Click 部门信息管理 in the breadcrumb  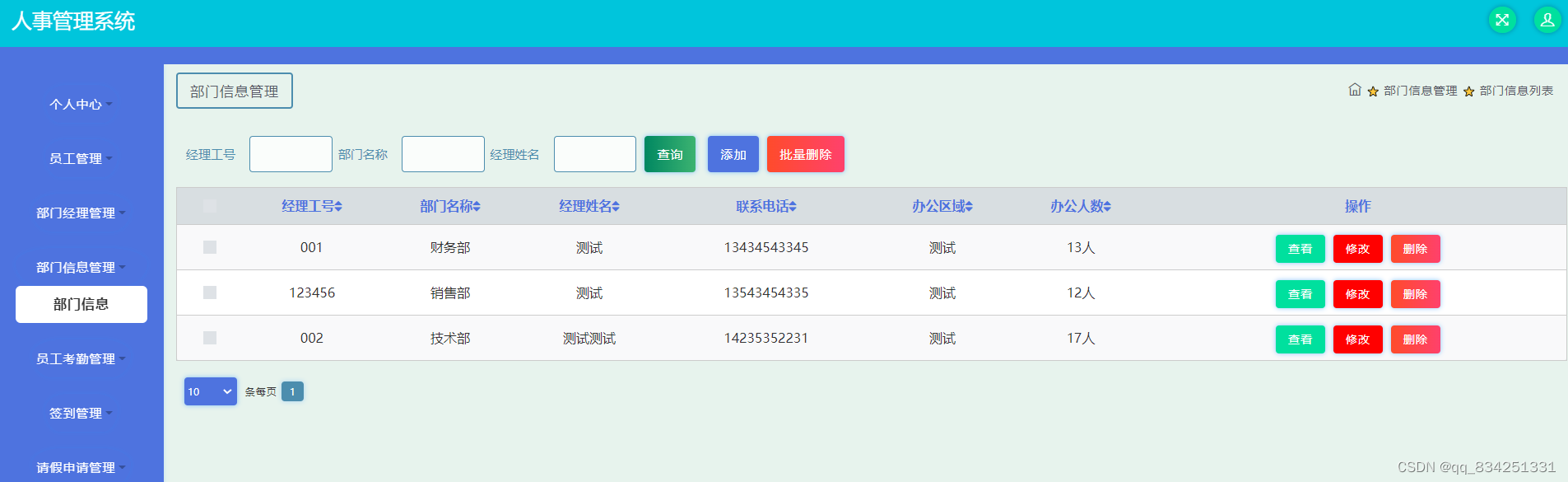coord(1420,91)
